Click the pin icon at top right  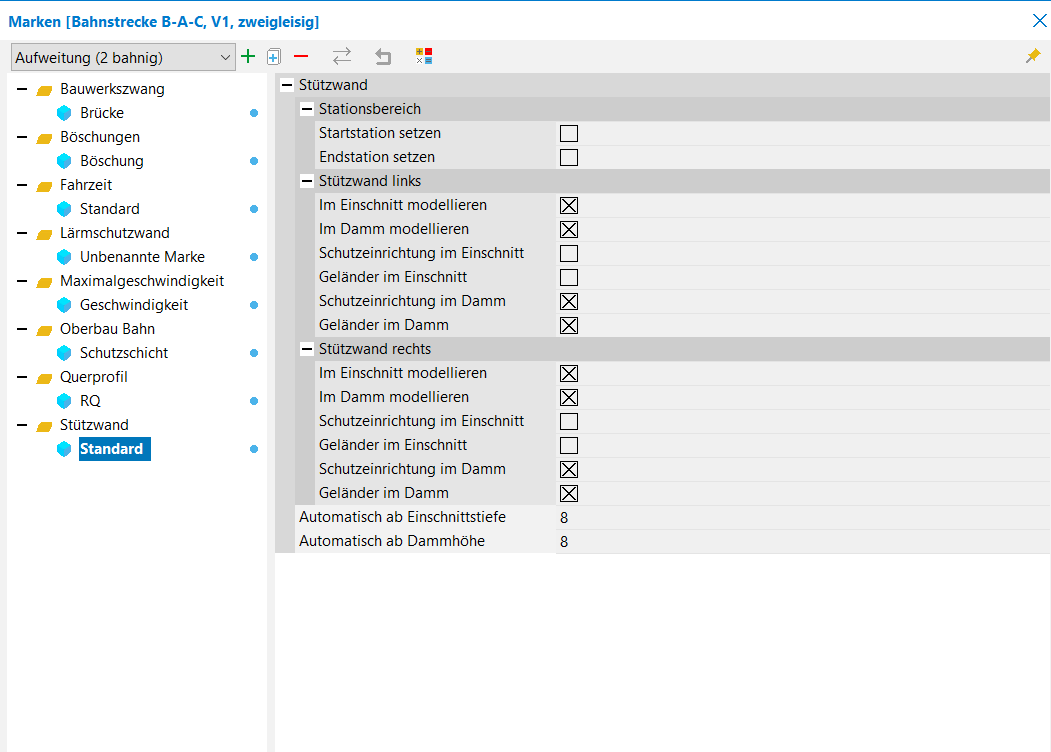(1033, 57)
